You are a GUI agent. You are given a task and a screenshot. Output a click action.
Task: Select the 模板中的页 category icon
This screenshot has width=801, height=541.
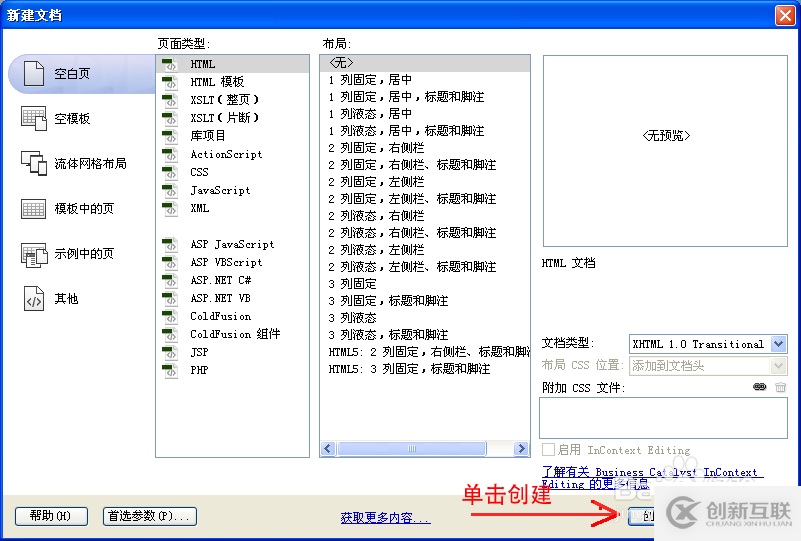click(x=34, y=208)
